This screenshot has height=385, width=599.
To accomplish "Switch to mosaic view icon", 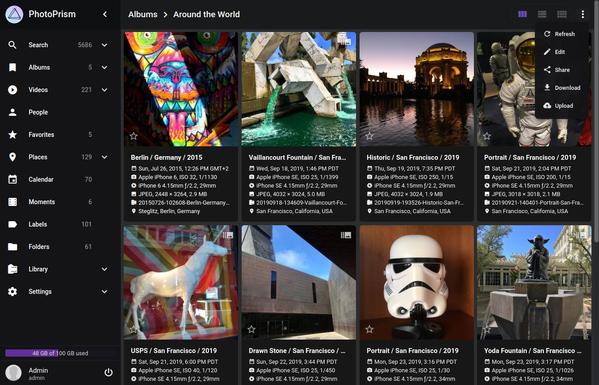I will coord(562,15).
